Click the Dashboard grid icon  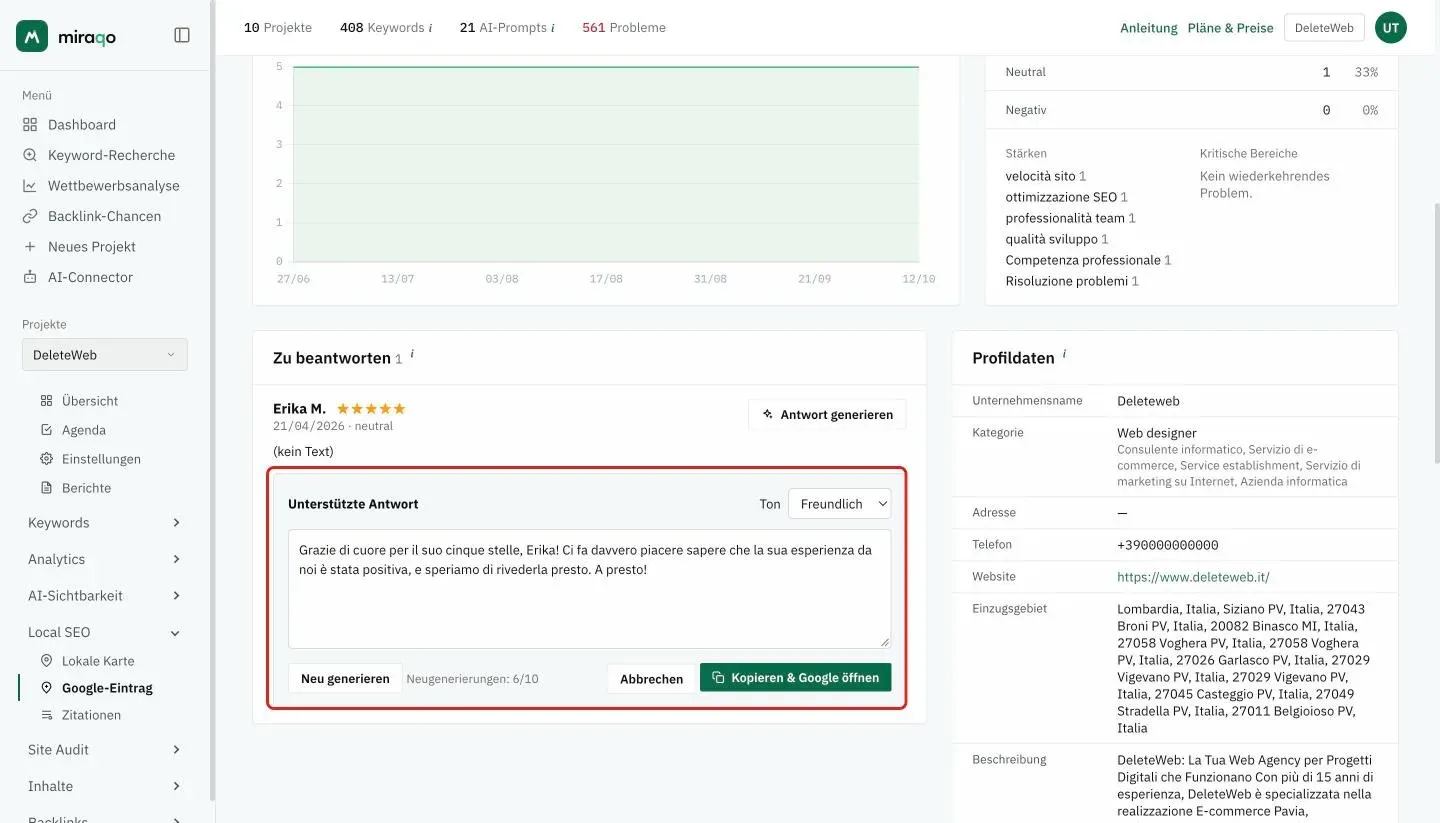[x=30, y=125]
